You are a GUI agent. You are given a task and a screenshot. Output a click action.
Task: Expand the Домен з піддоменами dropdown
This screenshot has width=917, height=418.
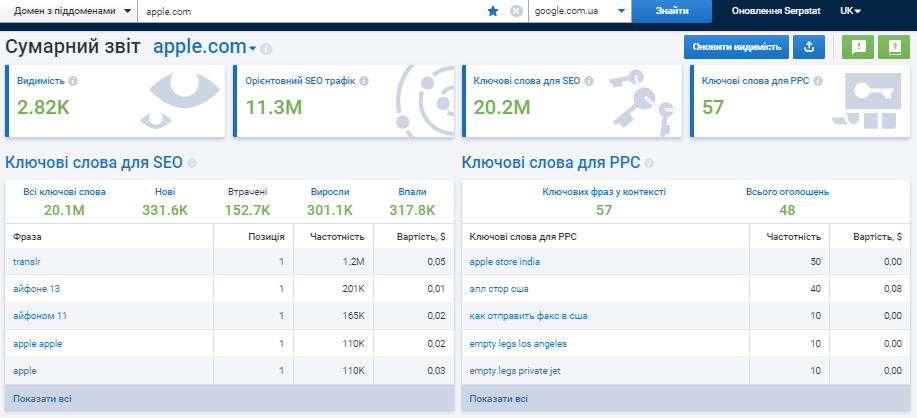click(x=69, y=11)
